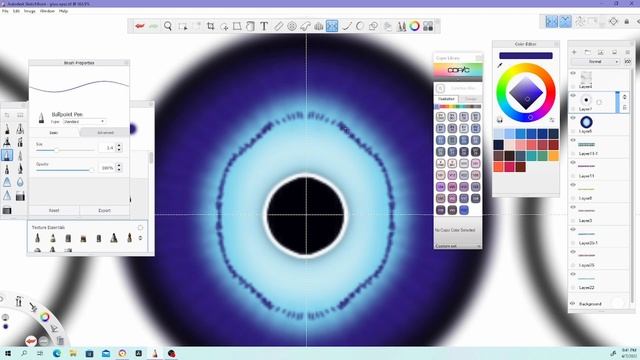Click the Add Group folder icon in Layers
This screenshot has height=360, width=640.
pos(587,52)
